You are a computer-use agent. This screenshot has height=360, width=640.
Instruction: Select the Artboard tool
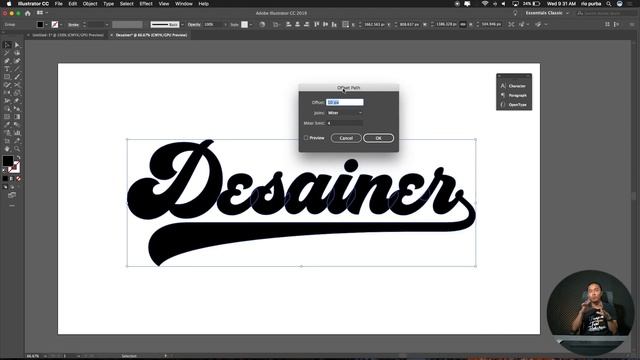(7, 141)
